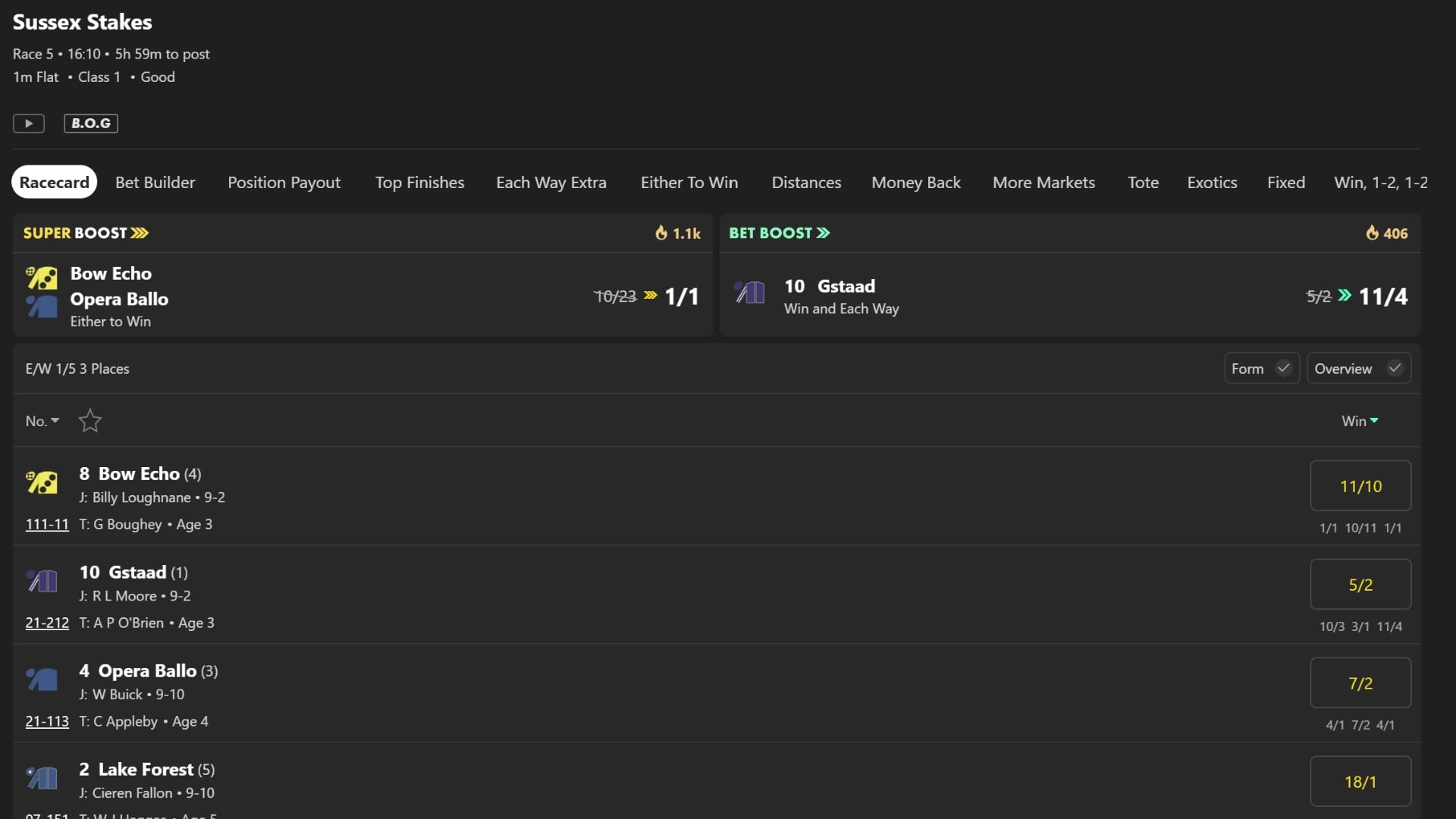Click Super Boost Opera Ballo silks icon
The width and height of the screenshot is (1456, 819).
(42, 306)
